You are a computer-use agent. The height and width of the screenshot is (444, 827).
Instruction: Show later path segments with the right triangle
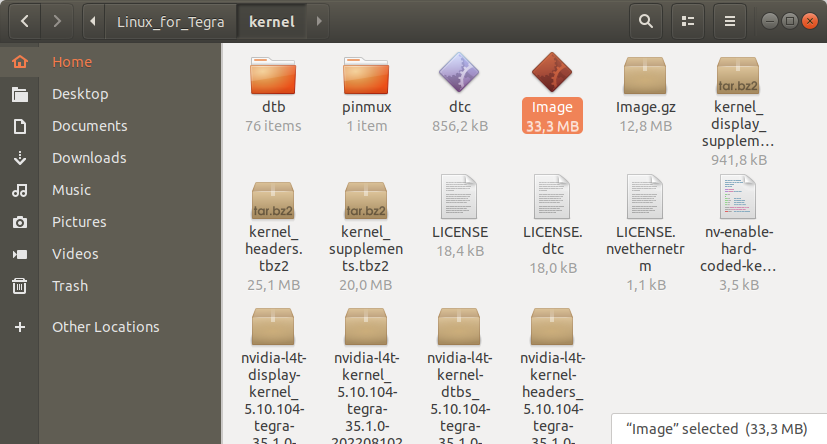click(x=319, y=22)
